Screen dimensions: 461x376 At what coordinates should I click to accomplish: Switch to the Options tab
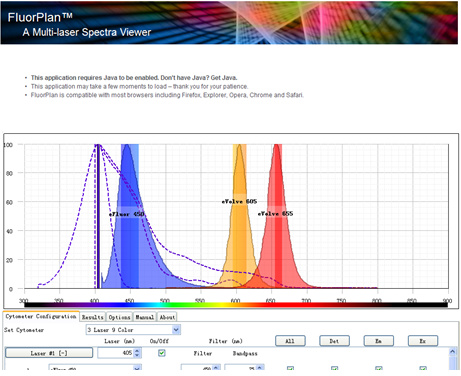coord(119,317)
